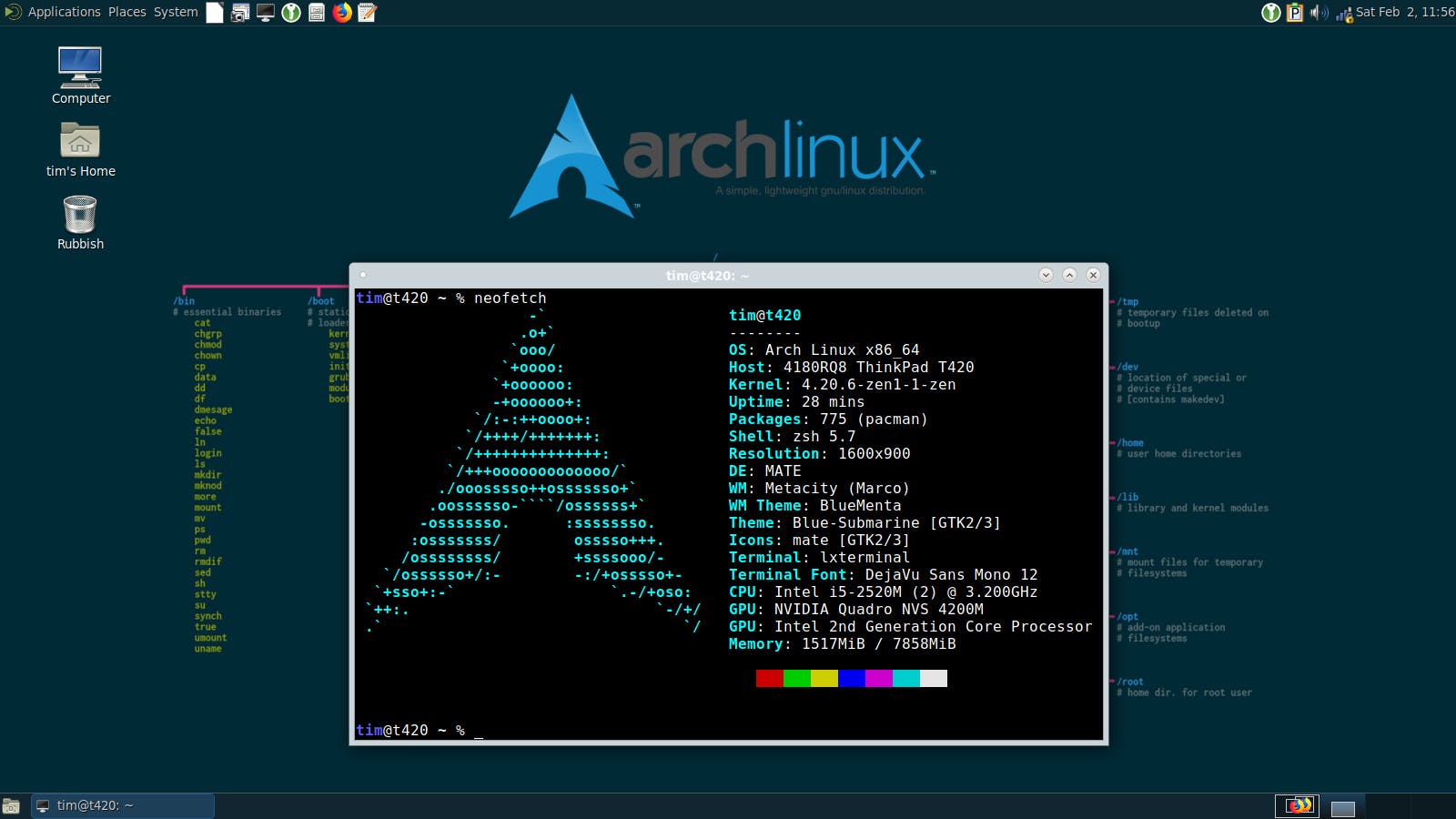The height and width of the screenshot is (819, 1456).
Task: Click the green key icon in system tray
Action: (x=1271, y=12)
